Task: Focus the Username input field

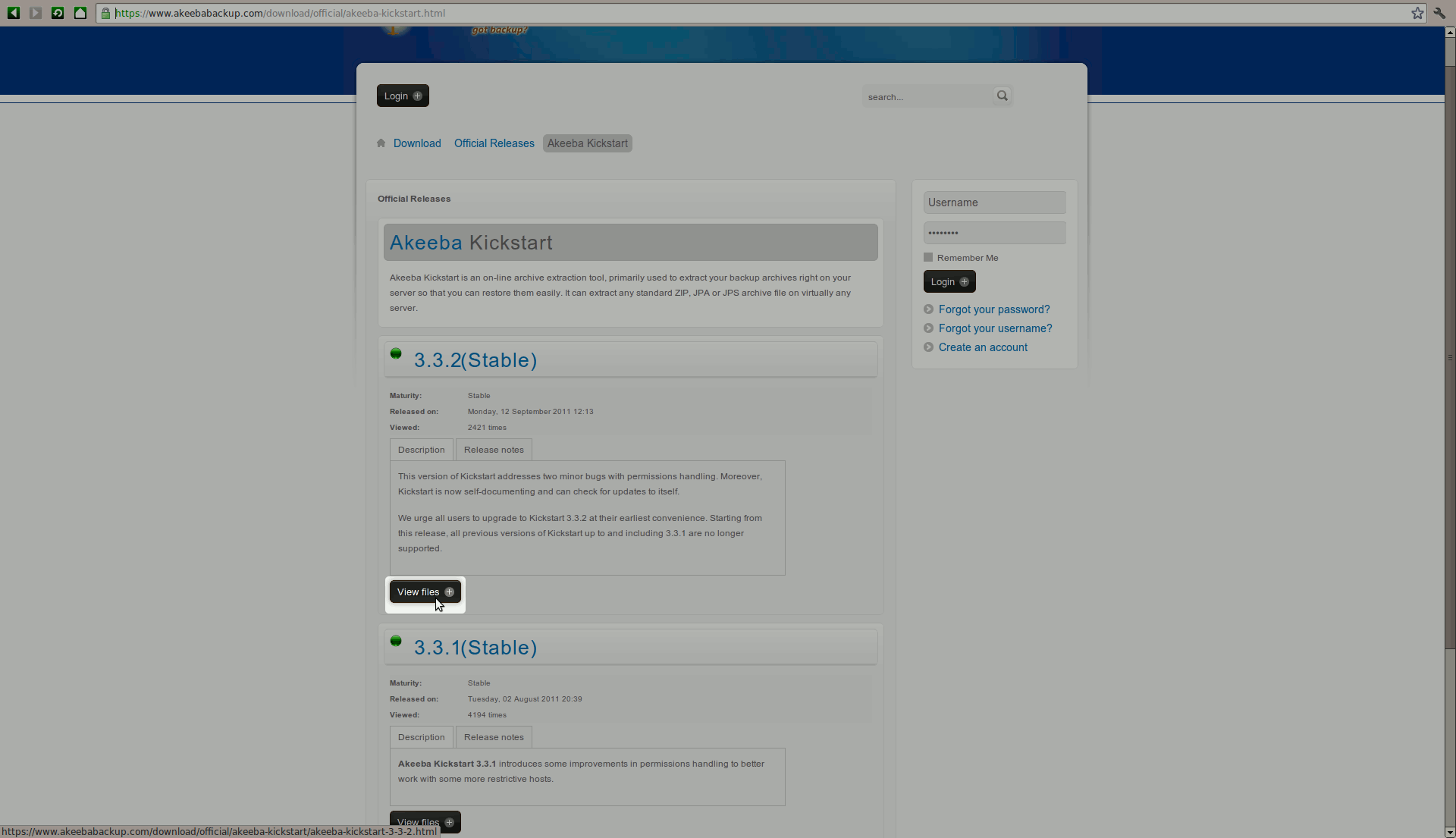Action: (995, 202)
